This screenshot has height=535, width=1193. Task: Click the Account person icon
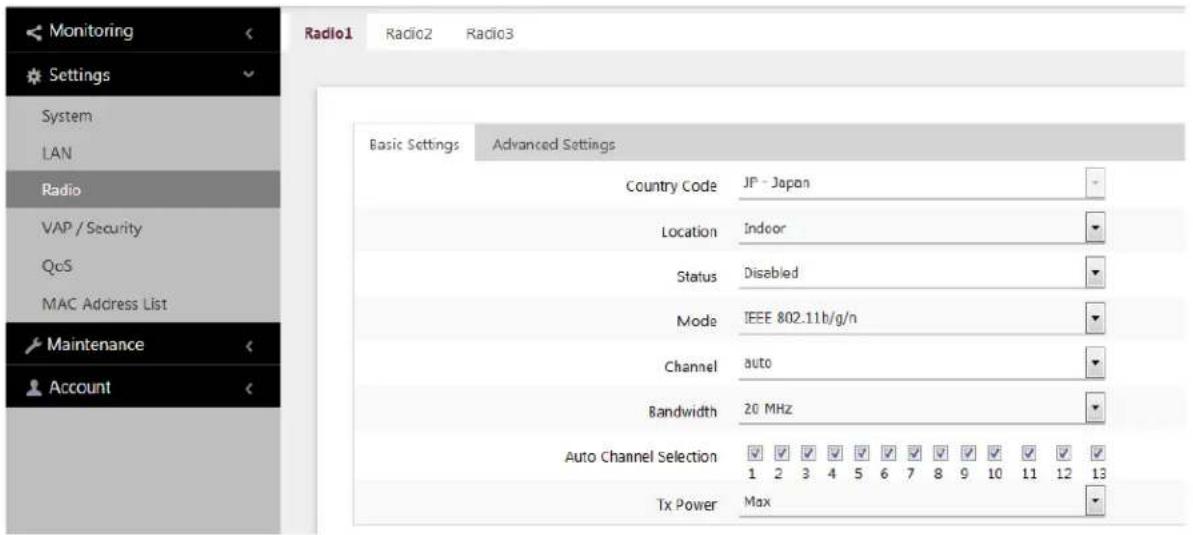[34, 387]
